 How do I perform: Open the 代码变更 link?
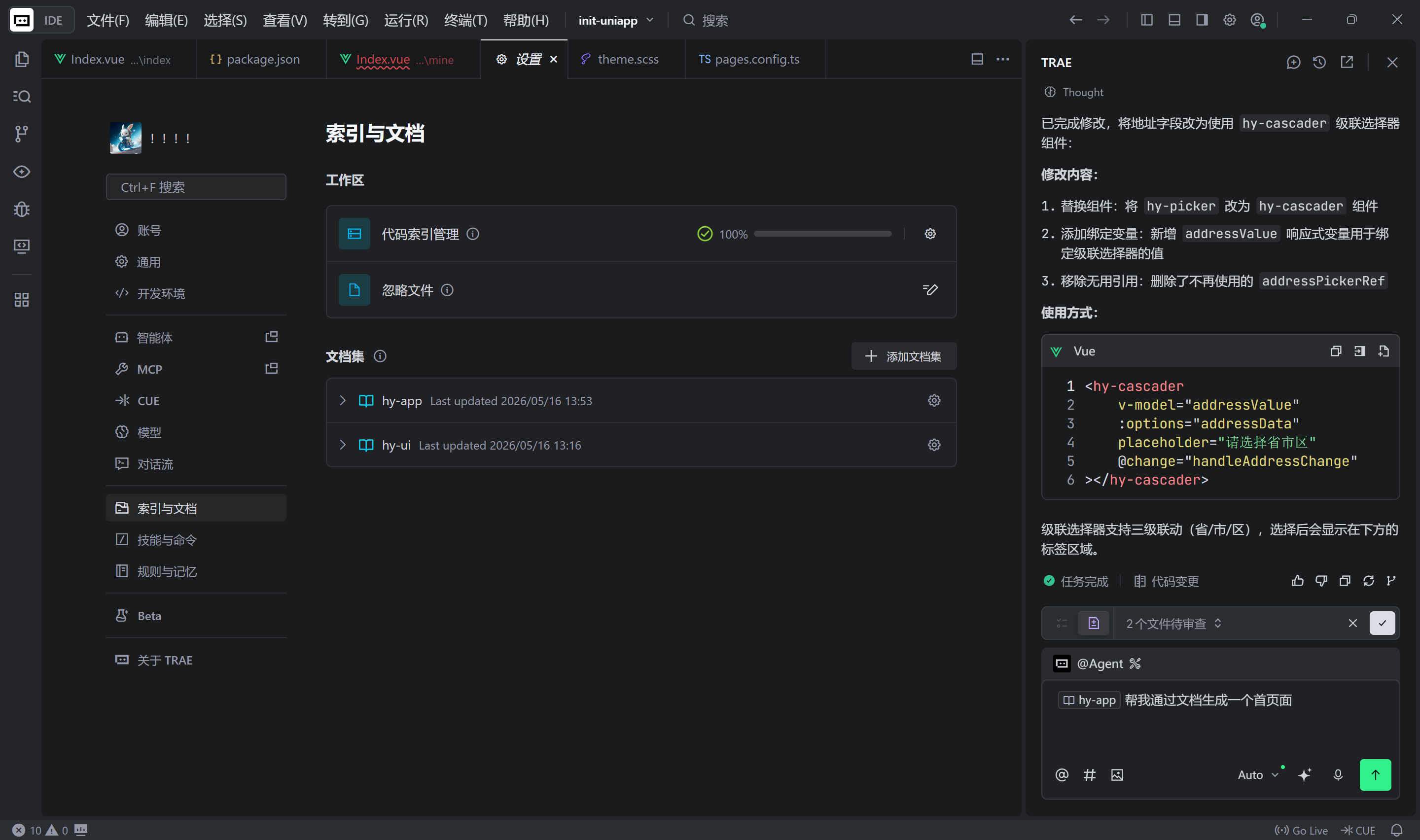tap(1167, 581)
